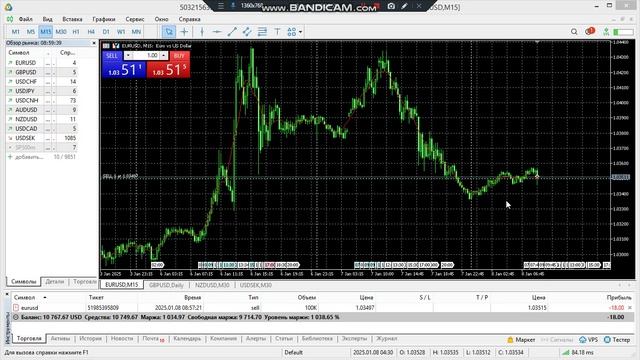Click the SELL button on chart
Viewport: 640px width, 360px height.
(x=112, y=56)
